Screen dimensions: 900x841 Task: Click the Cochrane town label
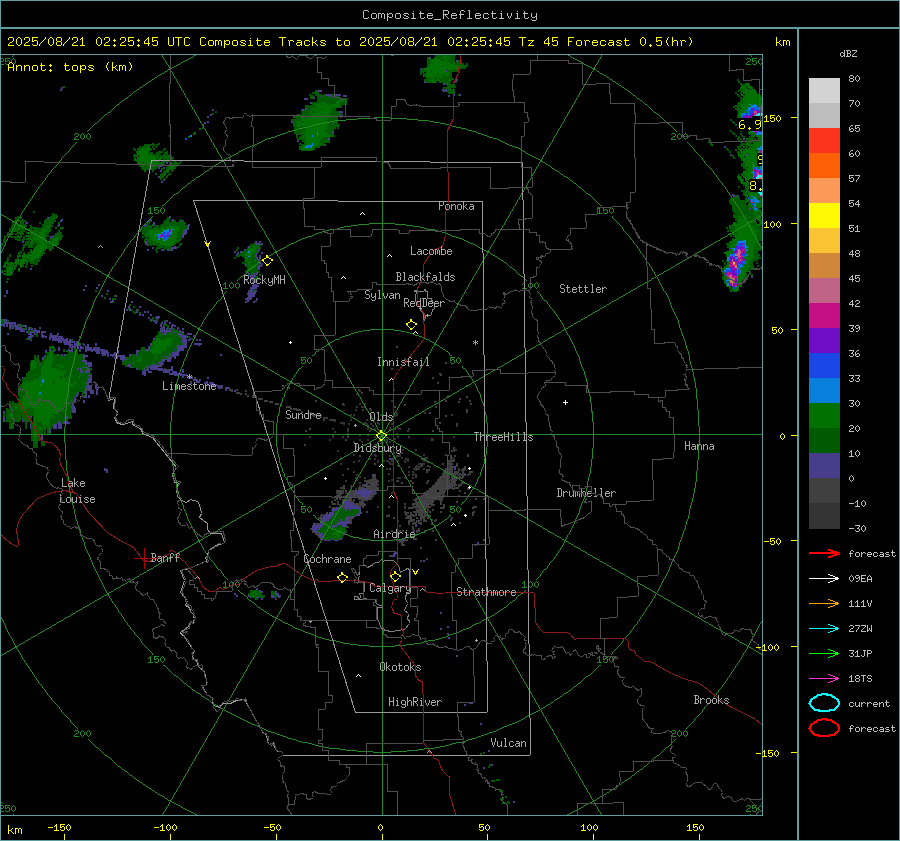pyautogui.click(x=327, y=559)
